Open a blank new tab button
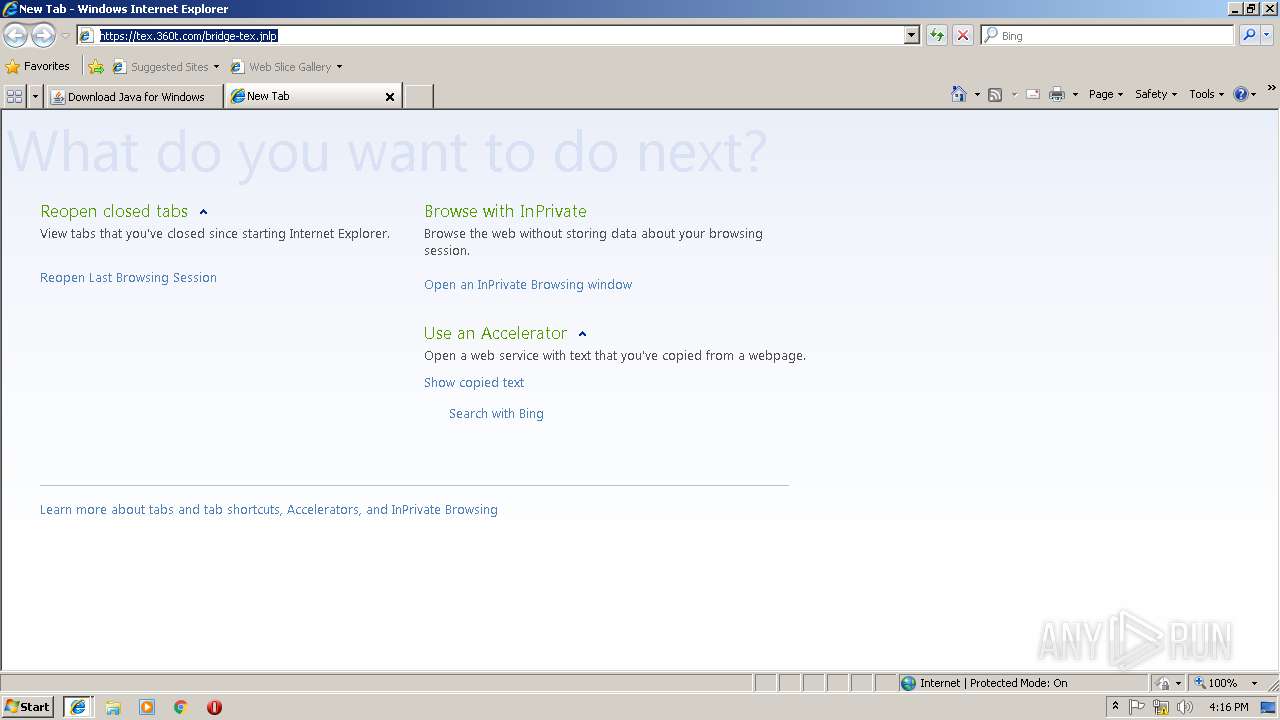1280x720 pixels. (x=418, y=96)
